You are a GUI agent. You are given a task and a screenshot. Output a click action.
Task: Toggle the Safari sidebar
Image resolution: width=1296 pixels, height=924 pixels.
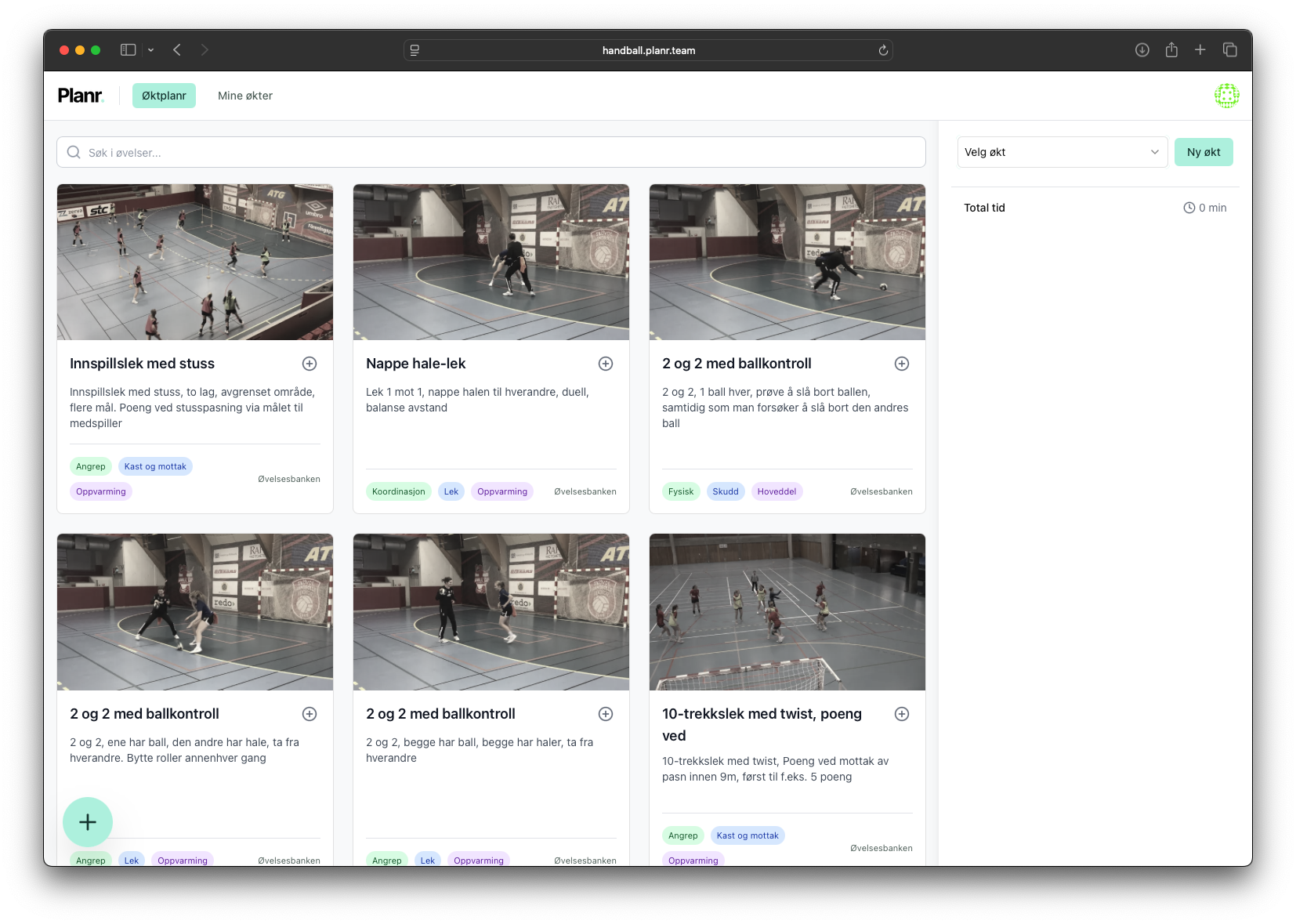(129, 50)
